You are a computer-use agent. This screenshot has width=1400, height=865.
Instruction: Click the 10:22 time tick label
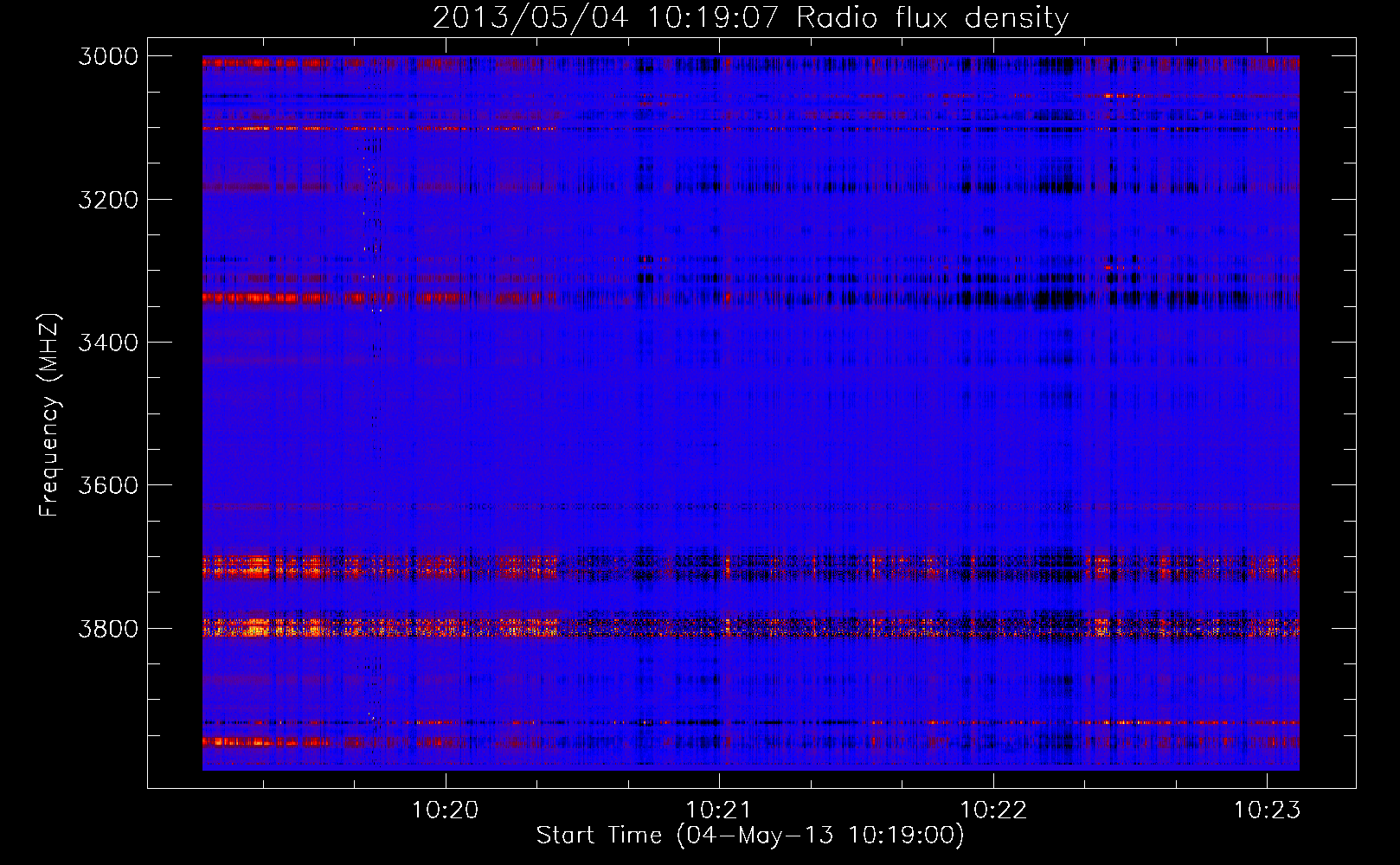[x=993, y=810]
